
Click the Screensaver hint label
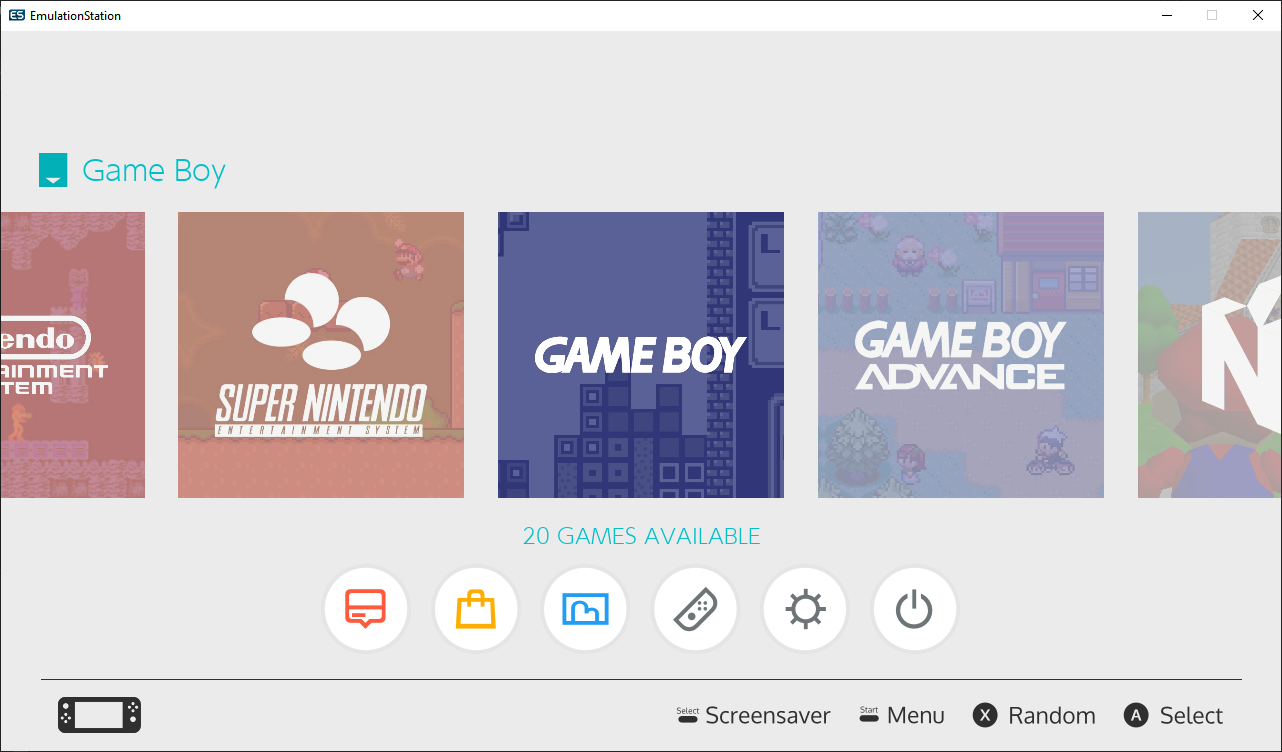(768, 716)
